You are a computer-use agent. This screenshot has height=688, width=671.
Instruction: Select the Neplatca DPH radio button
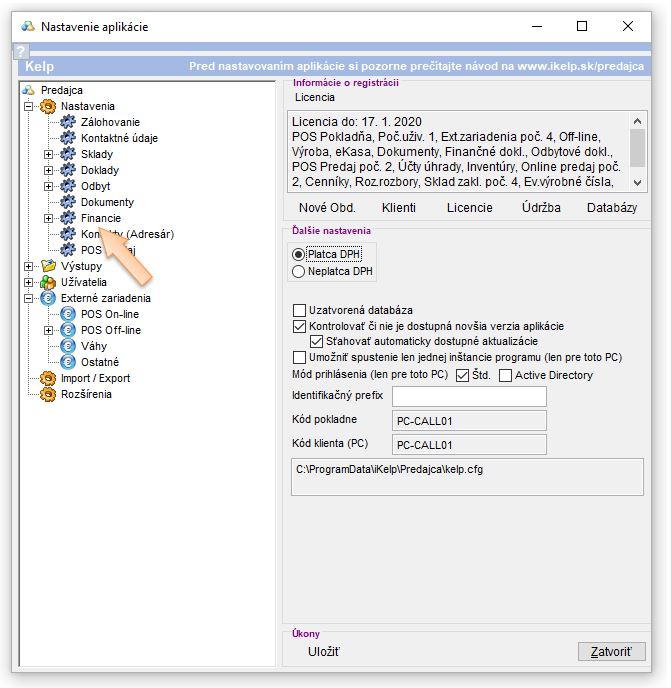click(298, 271)
